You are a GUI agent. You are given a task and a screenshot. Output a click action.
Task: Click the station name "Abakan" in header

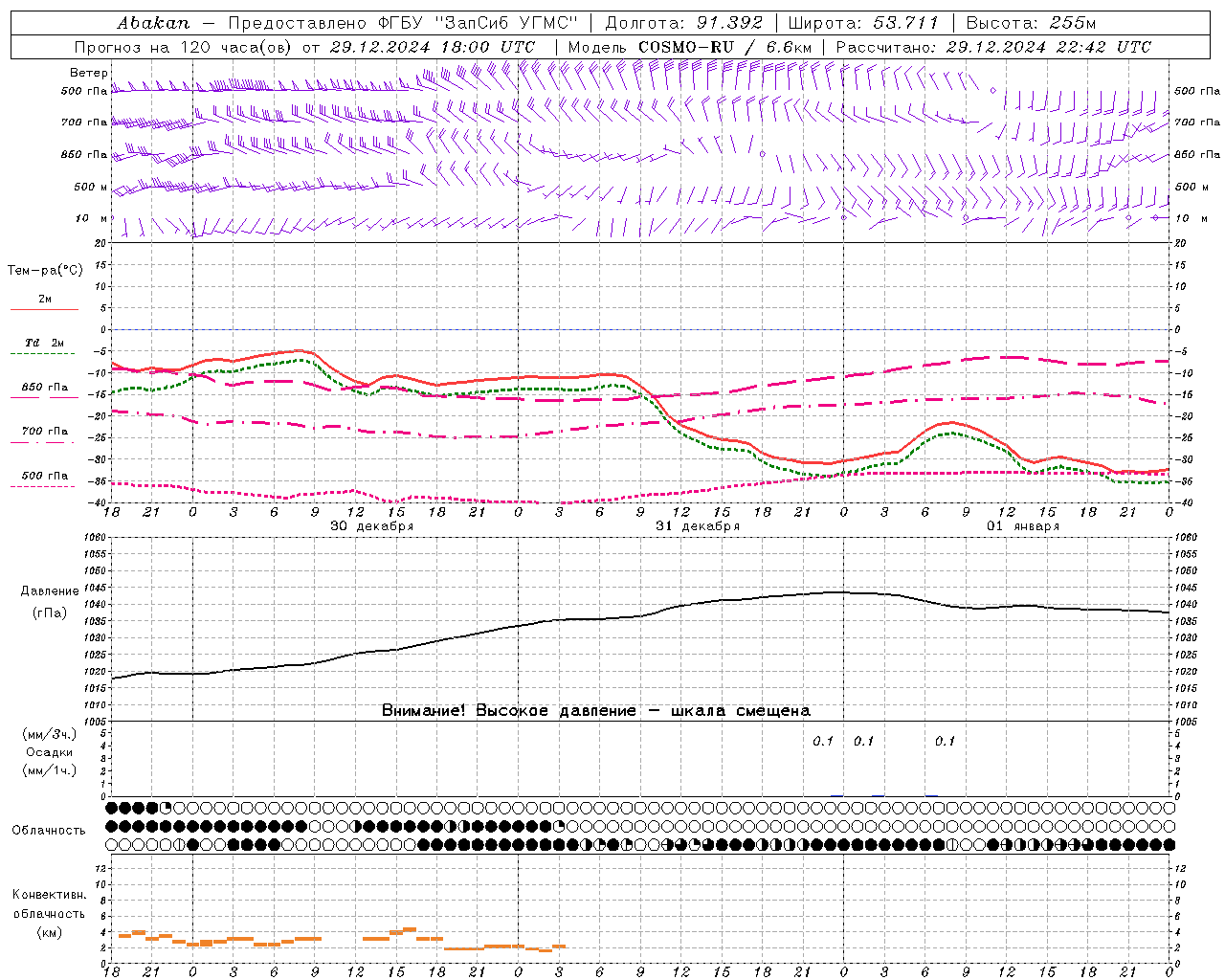pyautogui.click(x=154, y=23)
